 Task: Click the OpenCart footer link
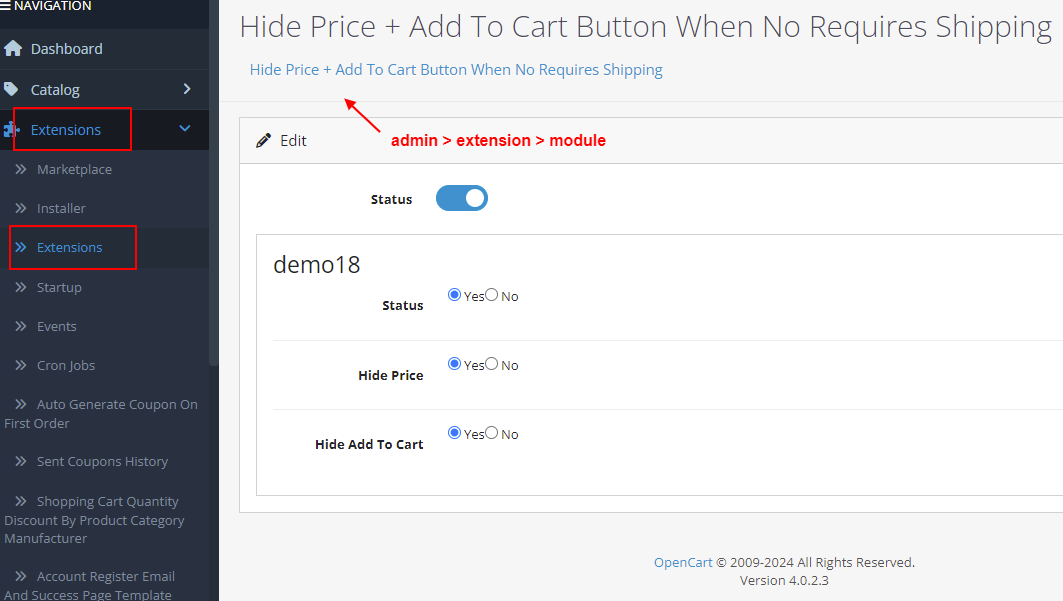[683, 562]
